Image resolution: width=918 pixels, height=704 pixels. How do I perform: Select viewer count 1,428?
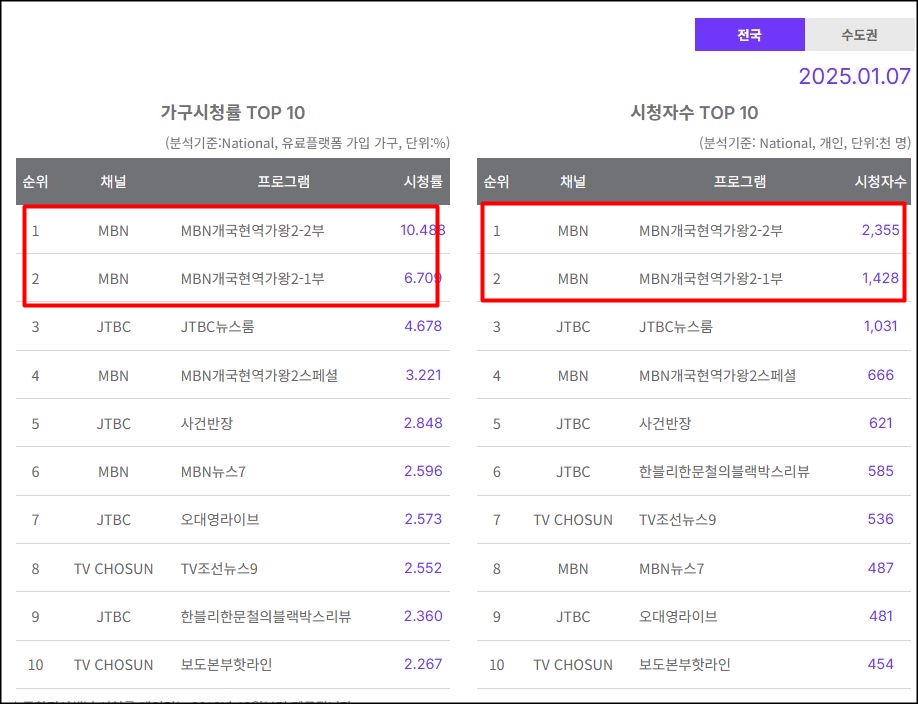881,278
